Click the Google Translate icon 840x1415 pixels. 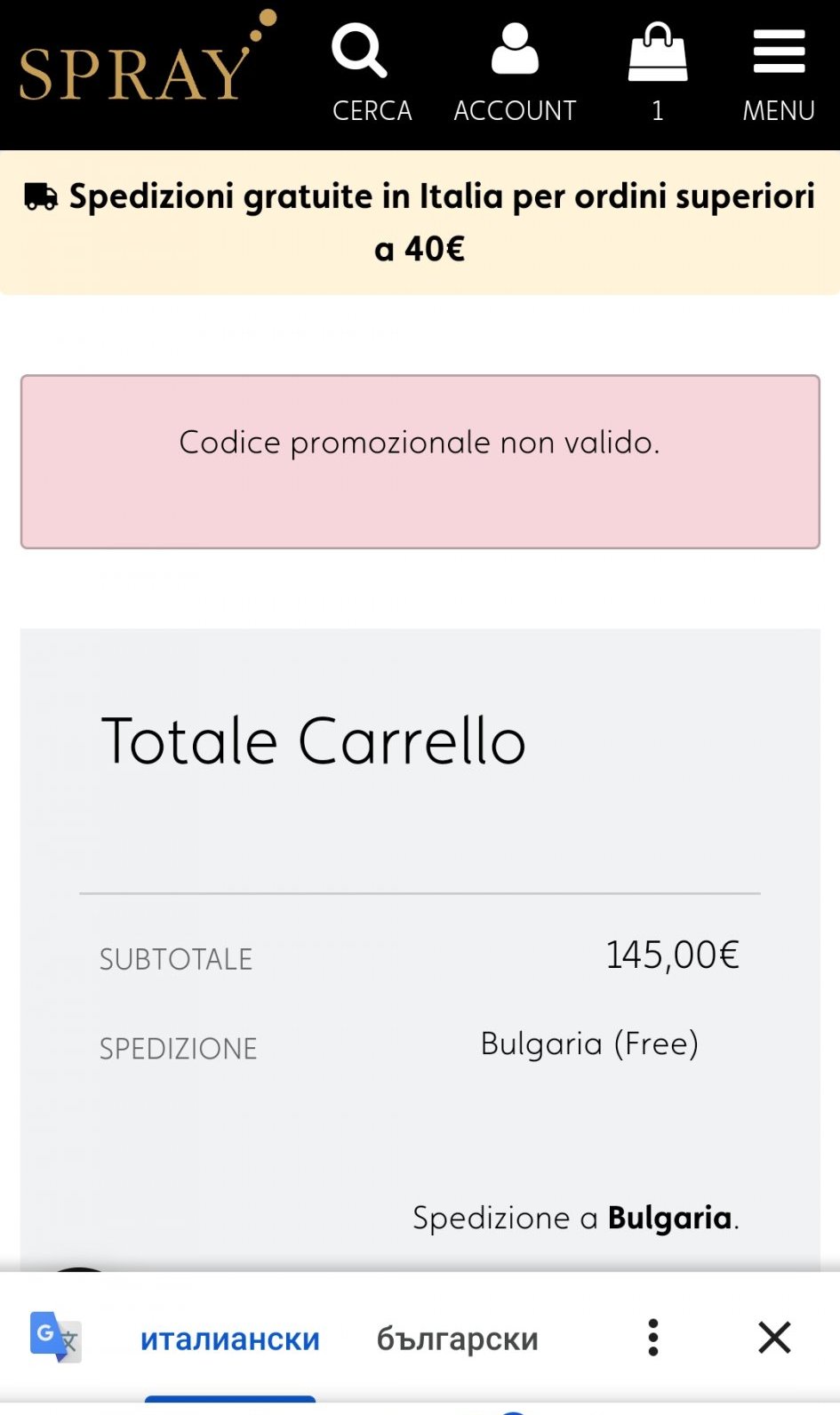(x=54, y=1336)
